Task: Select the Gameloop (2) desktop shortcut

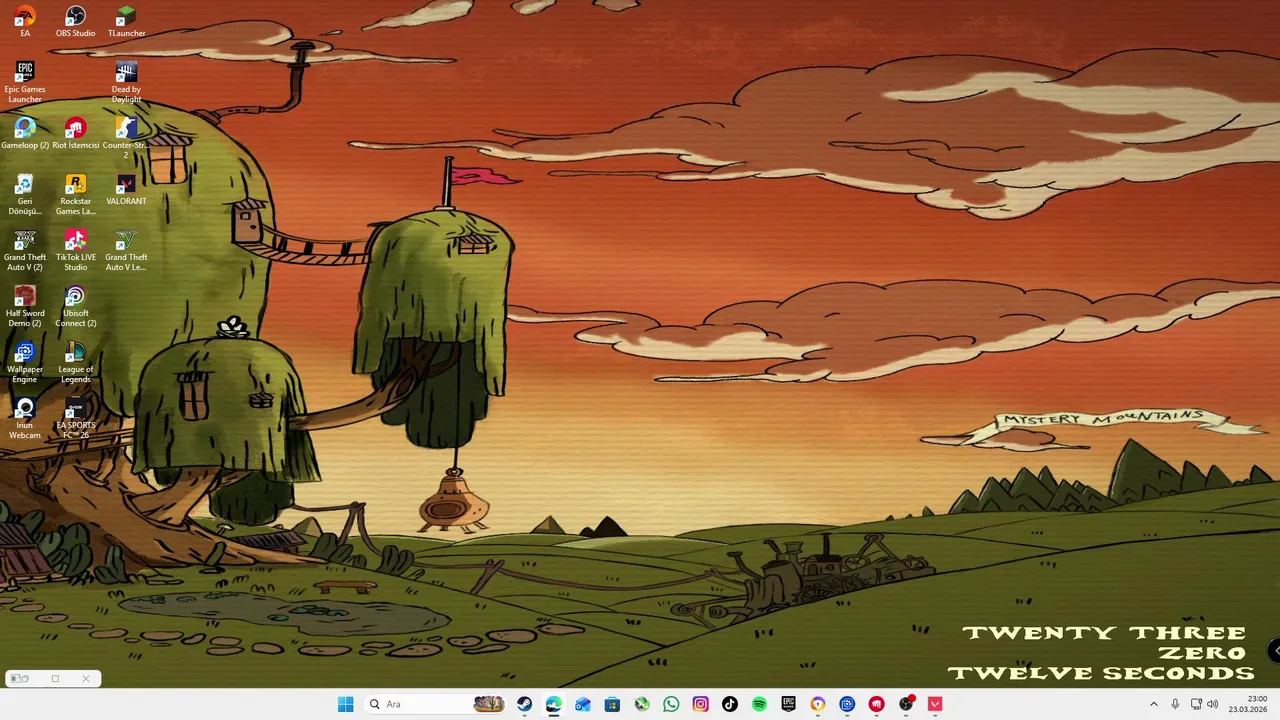Action: pos(25,133)
